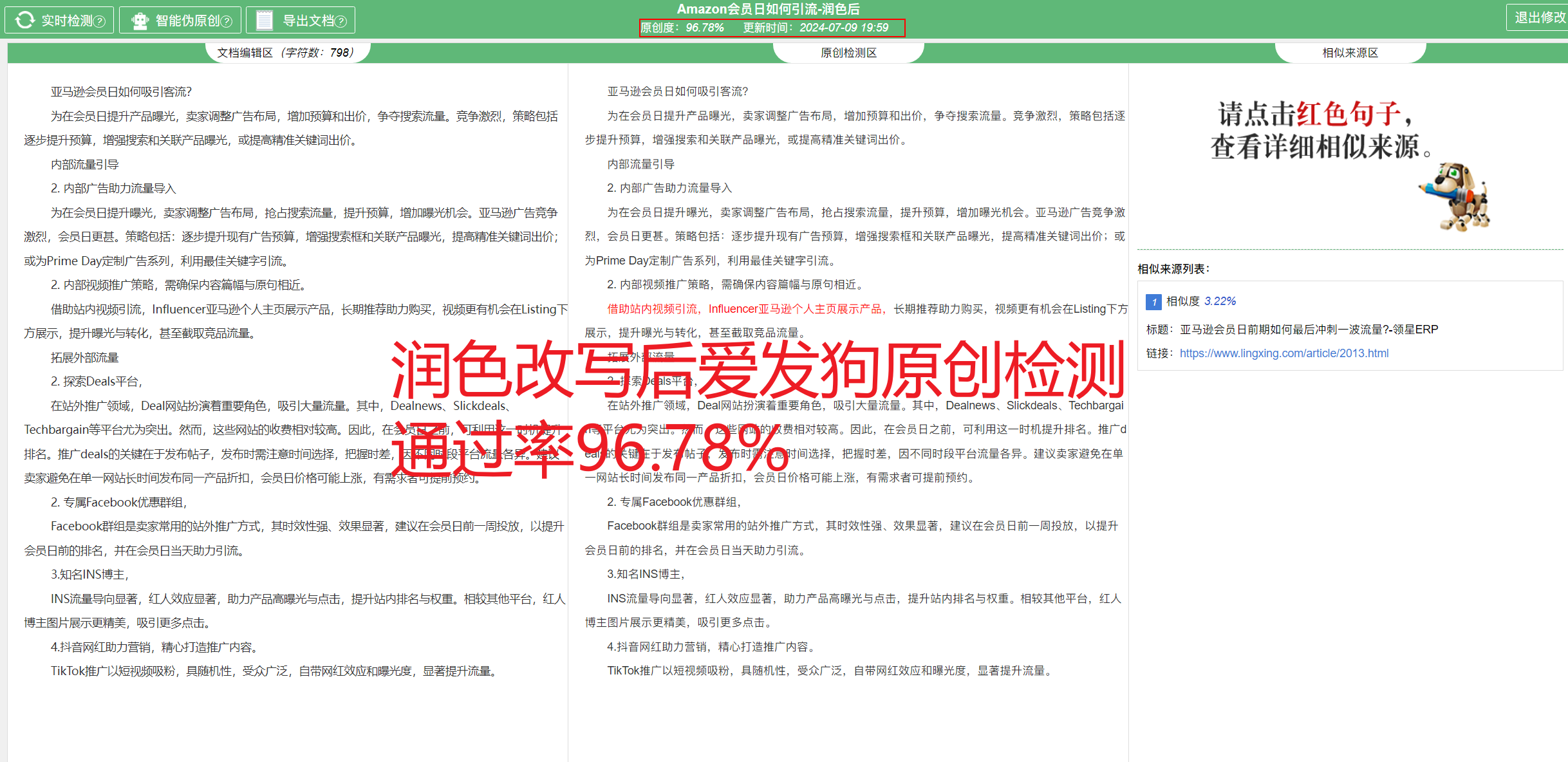
Task: Click 亚马逊会员日如何吸引客流? in the detection area
Action: (x=678, y=91)
